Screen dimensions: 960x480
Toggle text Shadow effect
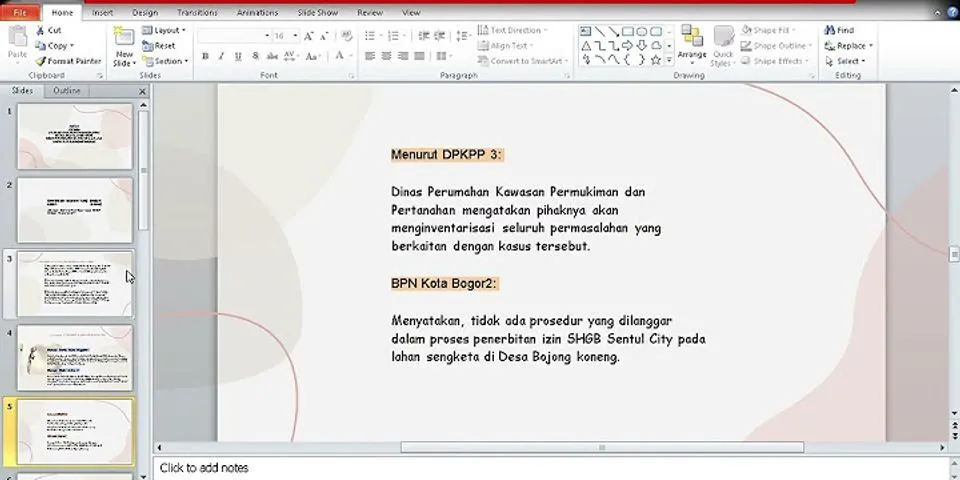click(x=255, y=56)
